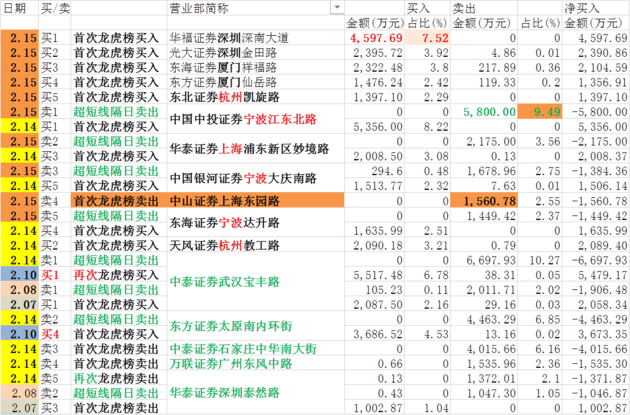Click the 4,463.29 sell amount cell
This screenshot has height=415, width=630.
pos(484,319)
